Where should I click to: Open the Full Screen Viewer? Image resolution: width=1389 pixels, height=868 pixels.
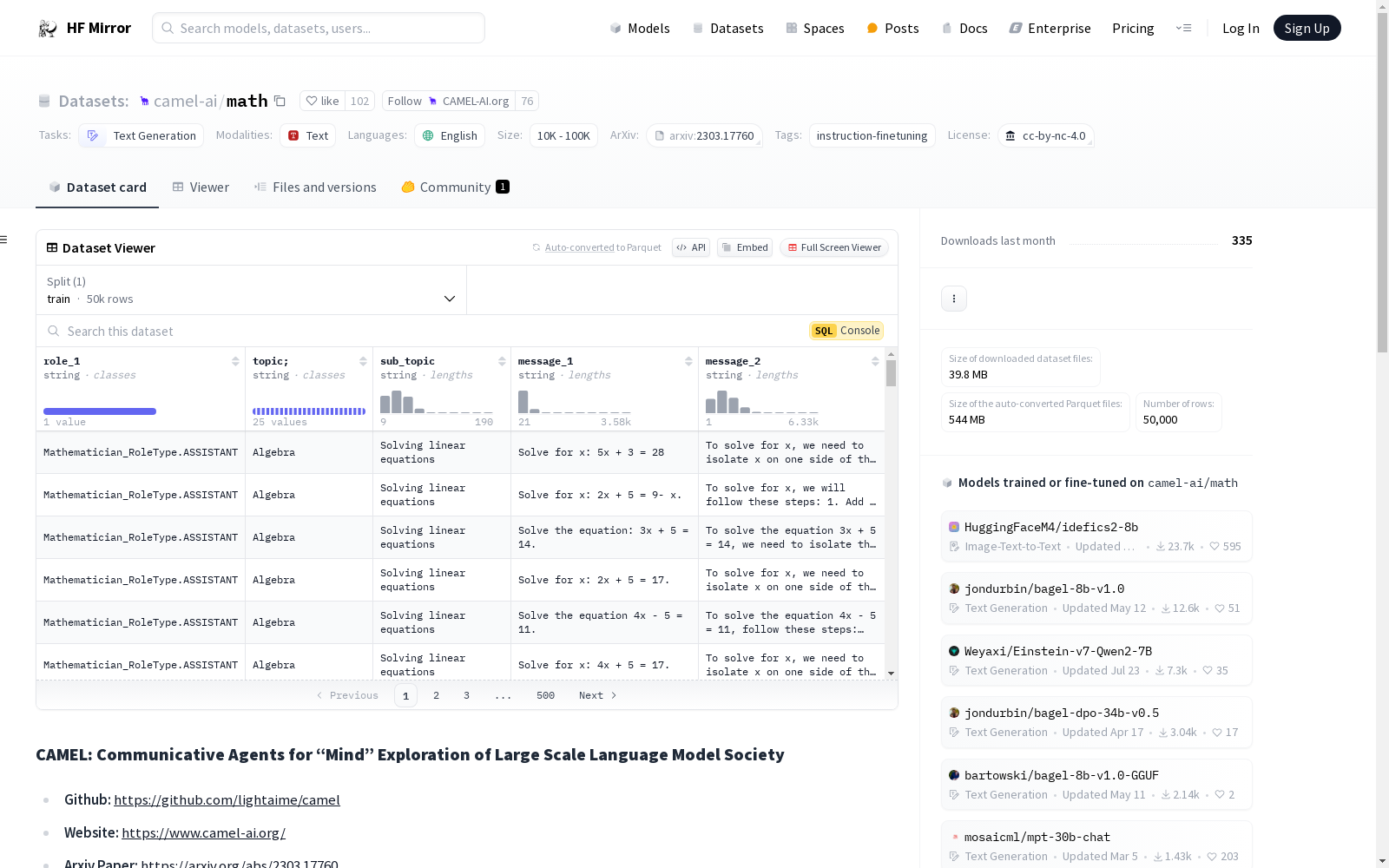834,247
